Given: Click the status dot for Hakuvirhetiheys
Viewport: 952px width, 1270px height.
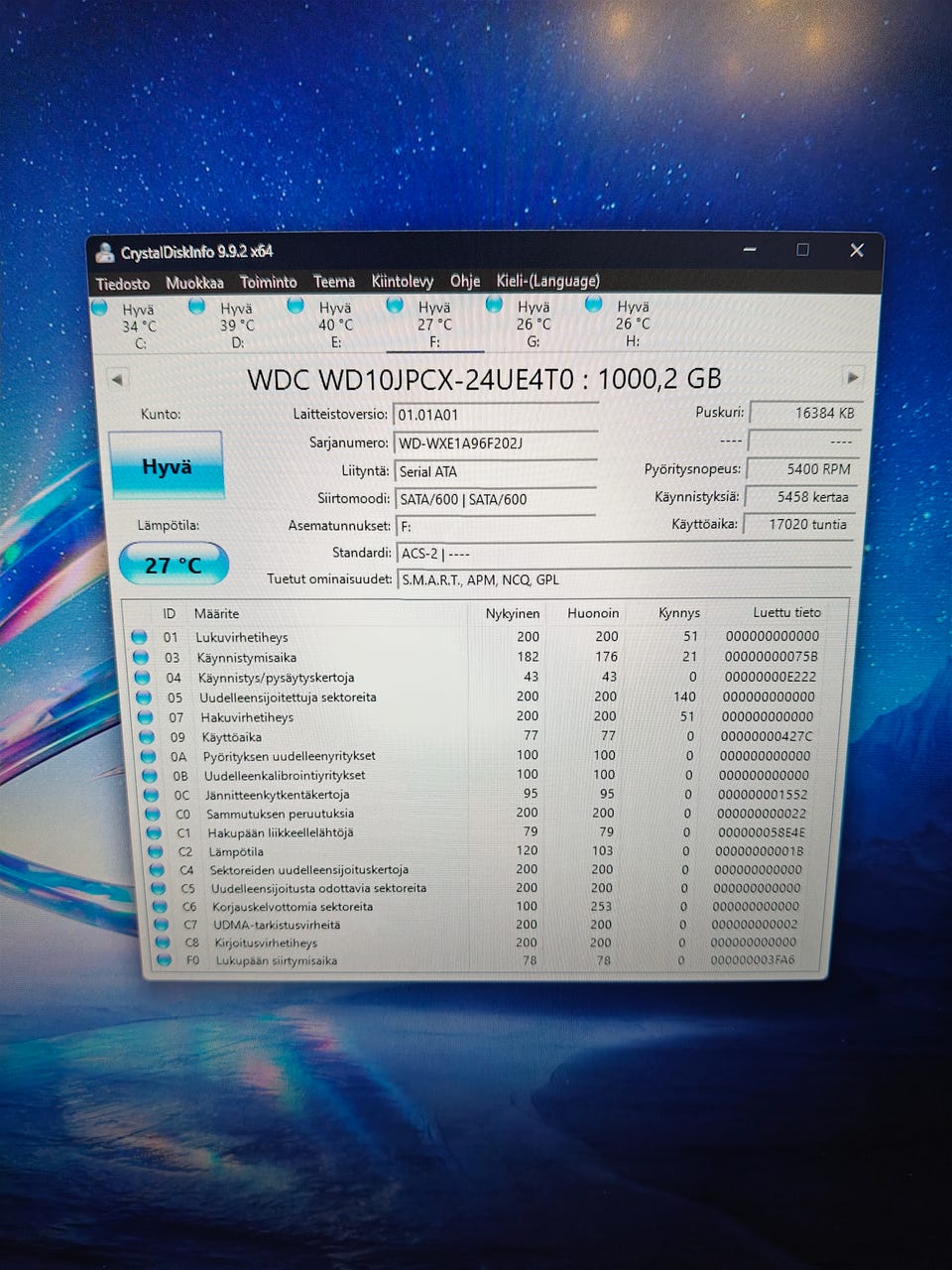Looking at the screenshot, I should pos(145,717).
